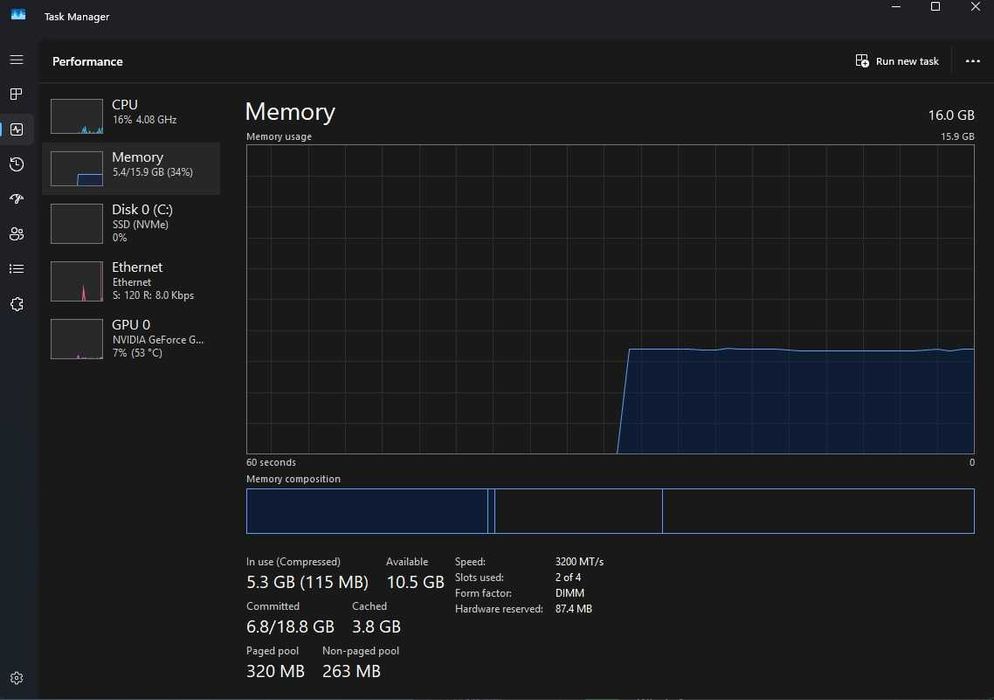Click the GPU 0 mini graph thumbnail

77,339
